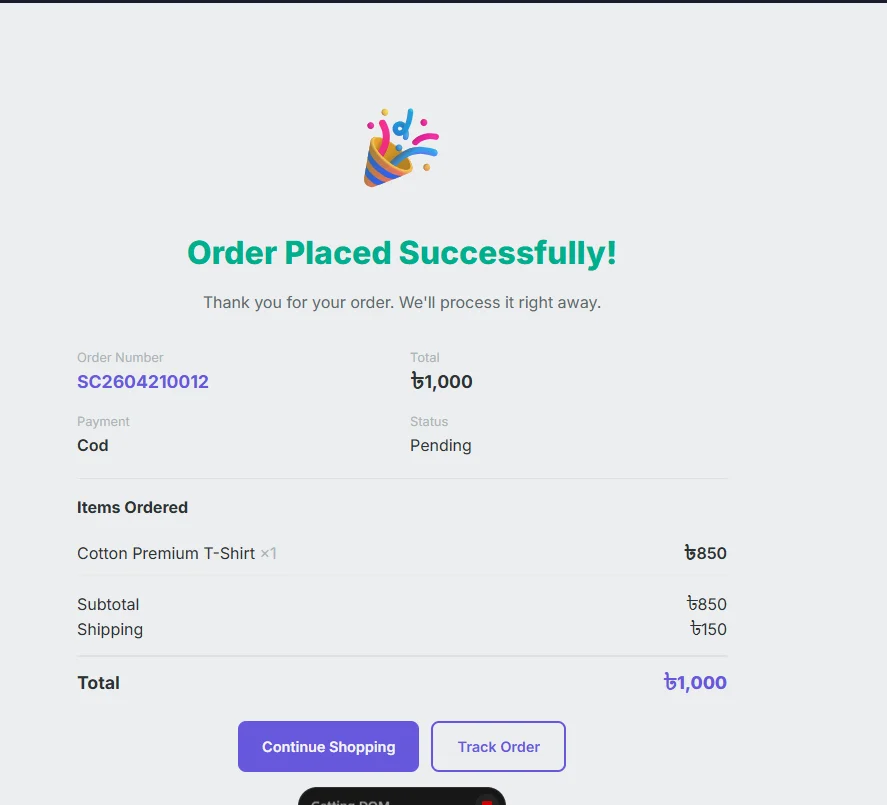This screenshot has height=805, width=887.
Task: Open Track Order
Action: click(498, 746)
